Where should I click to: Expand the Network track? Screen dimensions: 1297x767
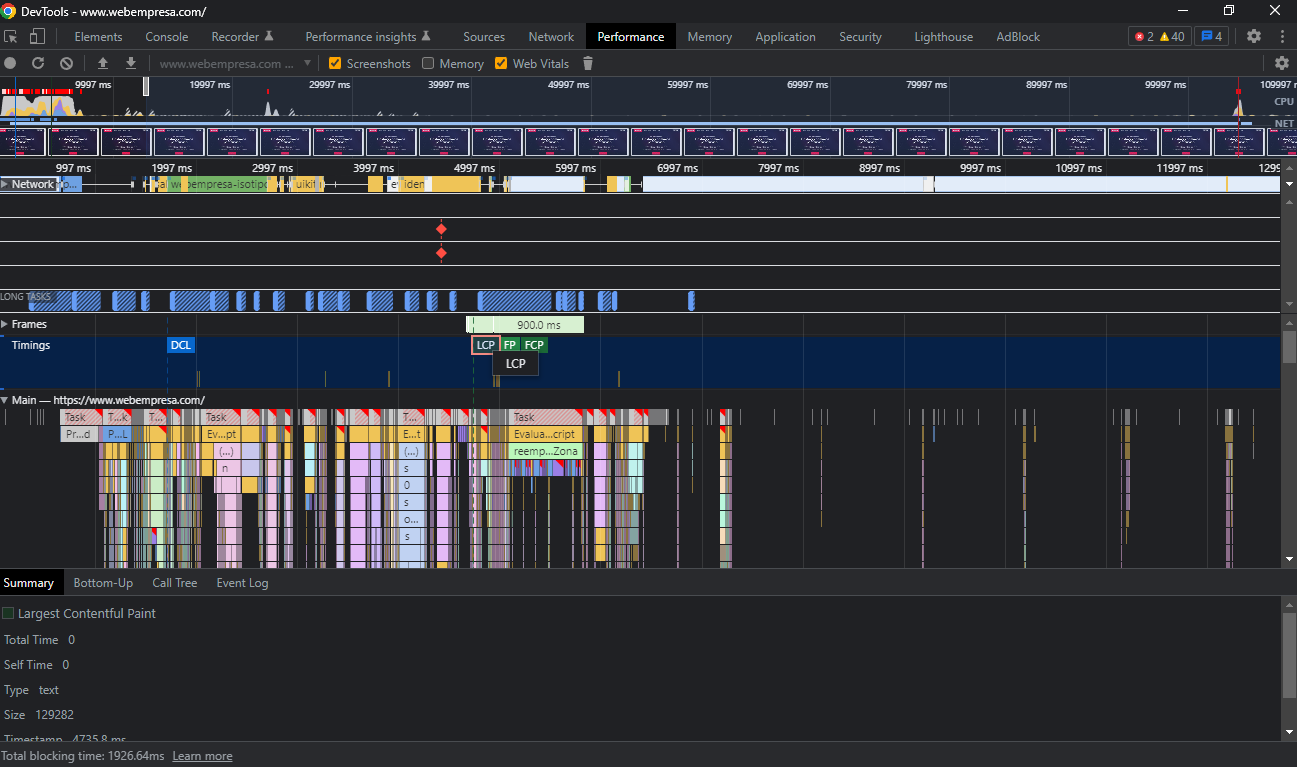[5, 184]
